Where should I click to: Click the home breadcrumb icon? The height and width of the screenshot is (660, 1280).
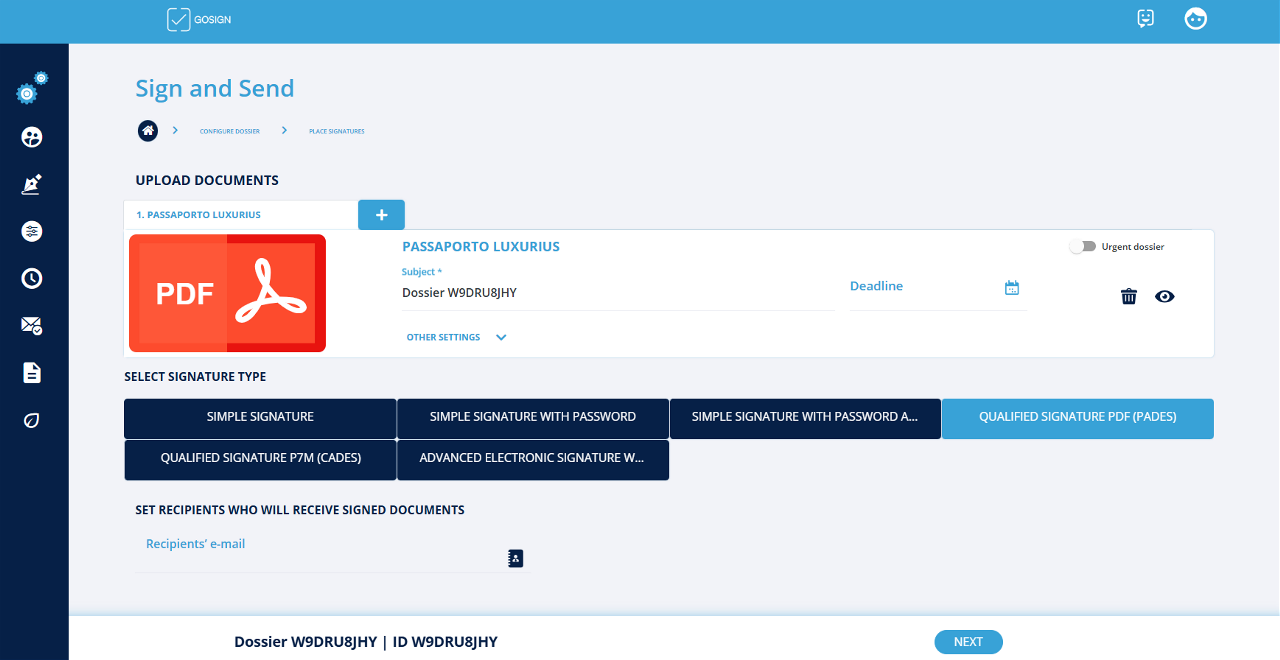point(148,131)
